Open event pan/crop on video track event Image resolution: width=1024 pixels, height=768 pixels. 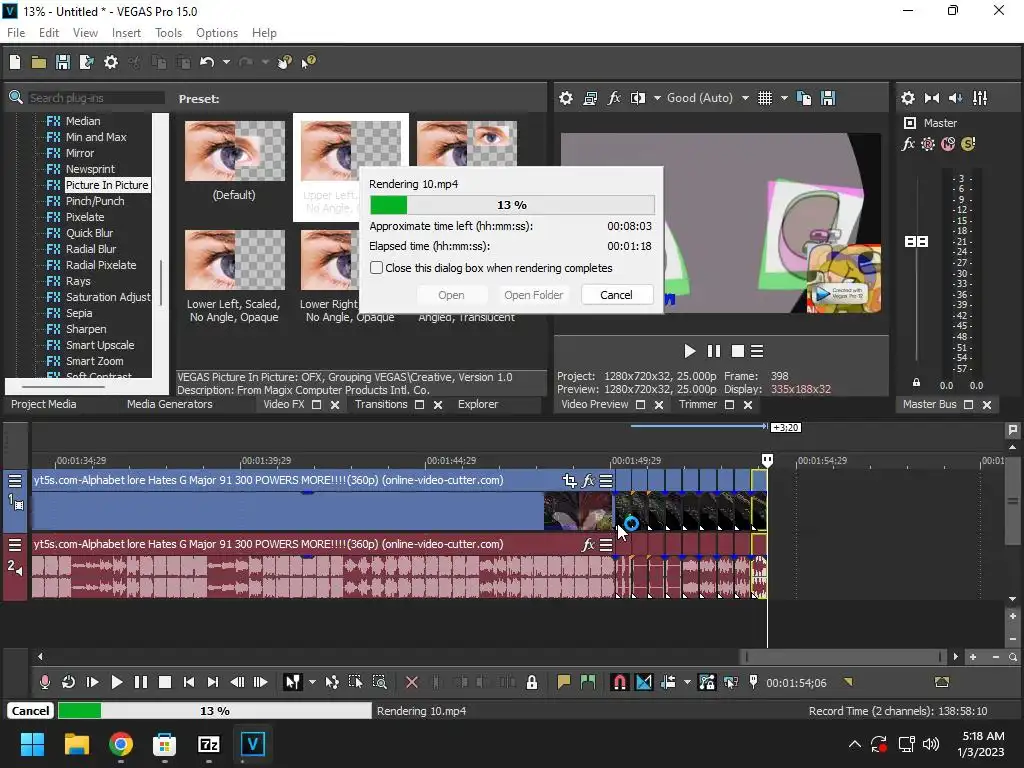(x=569, y=481)
